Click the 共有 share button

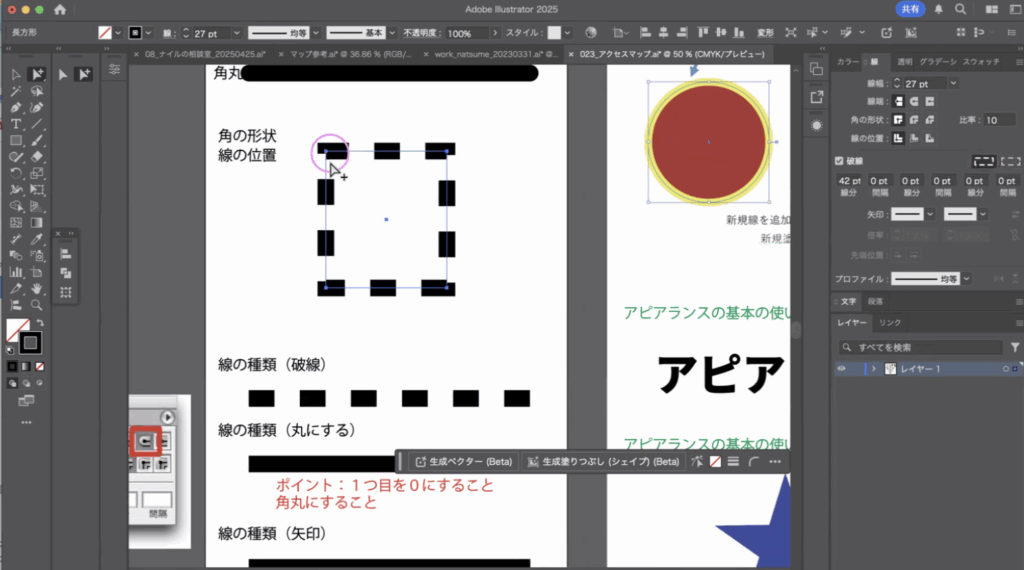click(x=911, y=9)
